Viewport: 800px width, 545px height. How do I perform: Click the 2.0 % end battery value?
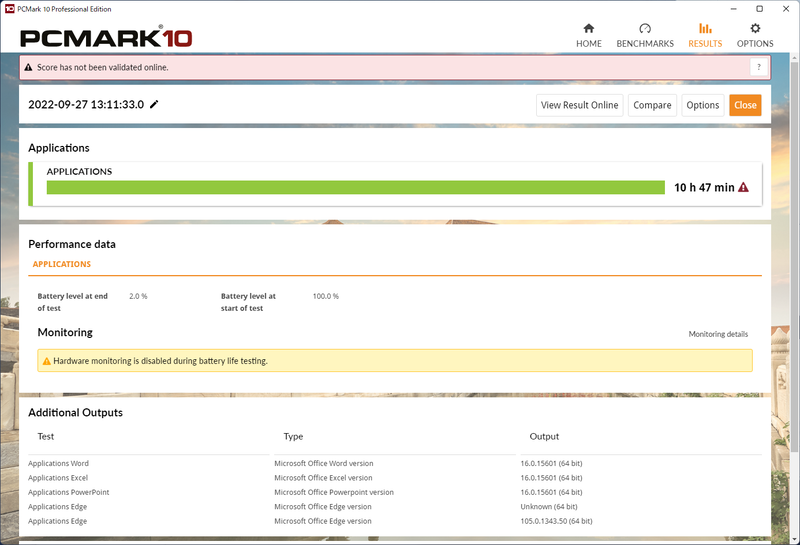(x=138, y=296)
